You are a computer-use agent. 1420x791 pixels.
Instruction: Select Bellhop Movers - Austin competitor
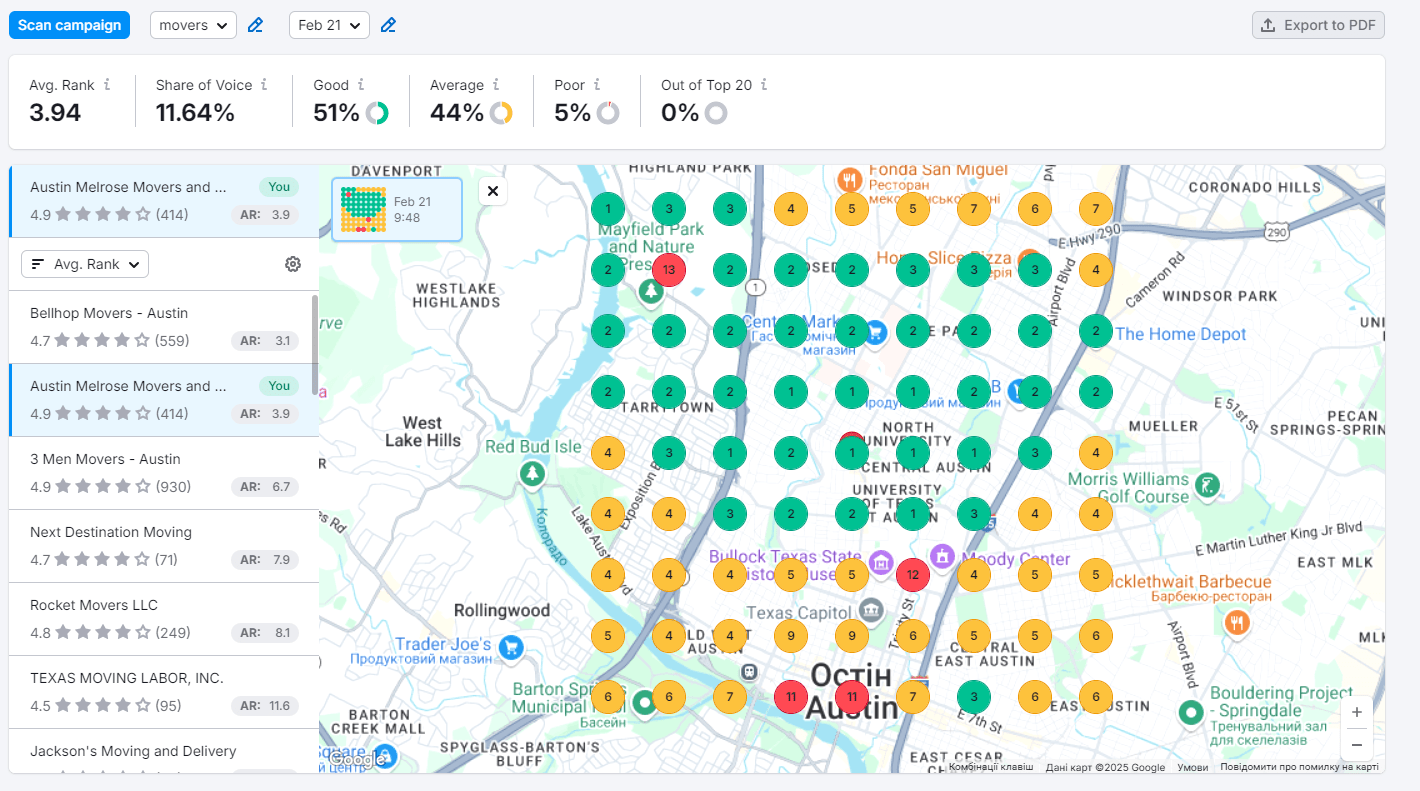(164, 327)
